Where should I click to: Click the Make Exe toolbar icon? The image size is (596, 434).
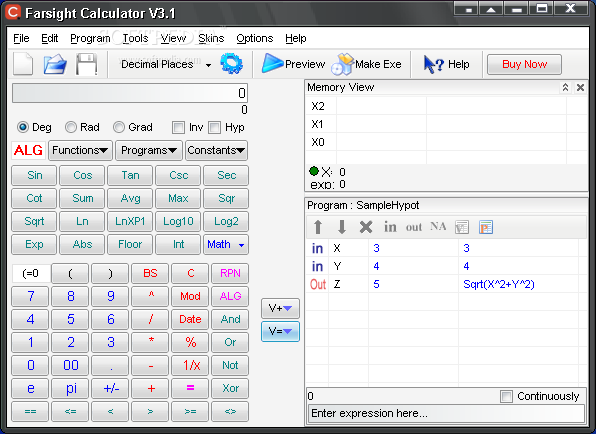click(x=342, y=64)
